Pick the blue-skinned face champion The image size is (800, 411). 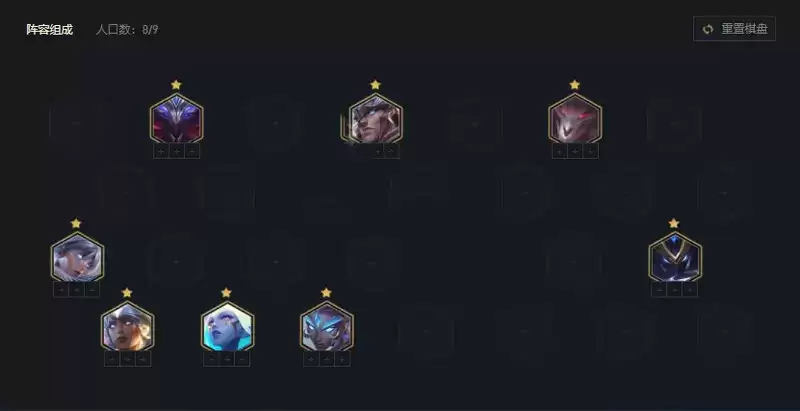pos(227,326)
